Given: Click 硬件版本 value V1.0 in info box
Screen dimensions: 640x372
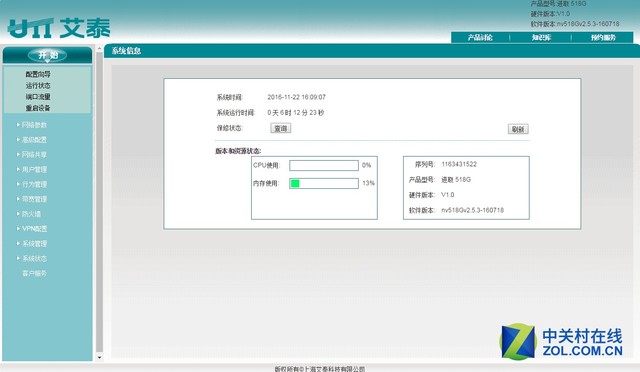Looking at the screenshot, I should tap(447, 195).
